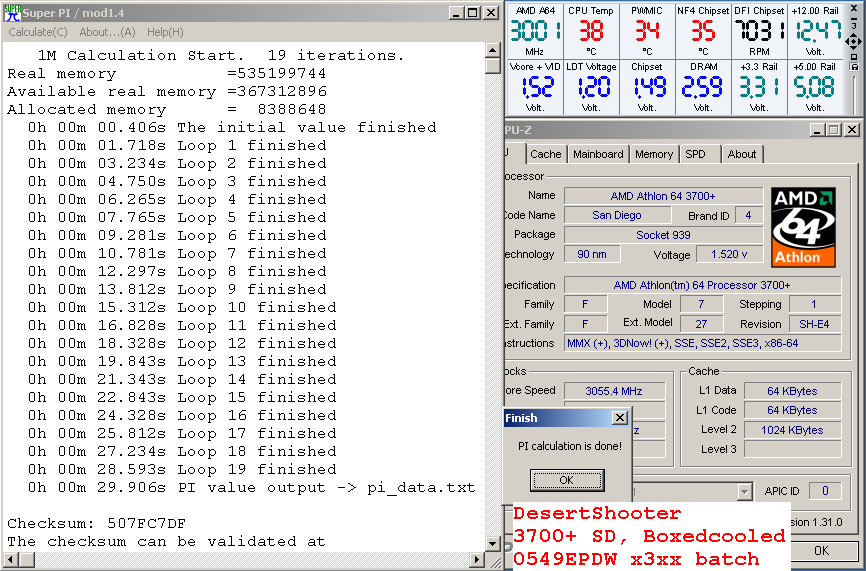Click the 'Checksum: 507FC7DF' line in Super PI
866x571 pixels.
[97, 523]
